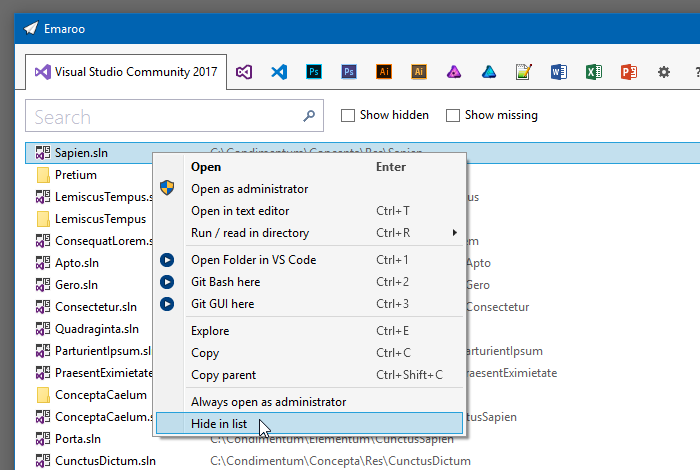Open the PowerPoint tab icon
Screen dimensions: 700x470
coord(629,72)
